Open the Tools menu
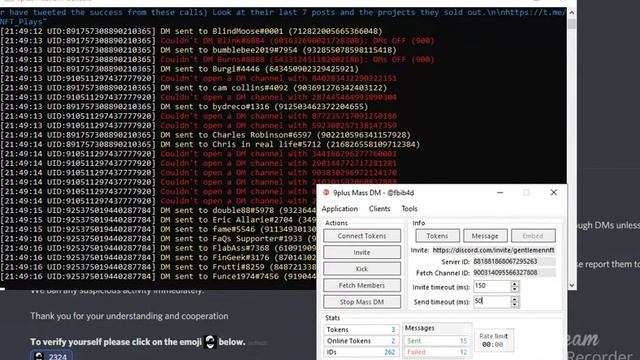Image resolution: width=640 pixels, height=360 pixels. point(409,209)
